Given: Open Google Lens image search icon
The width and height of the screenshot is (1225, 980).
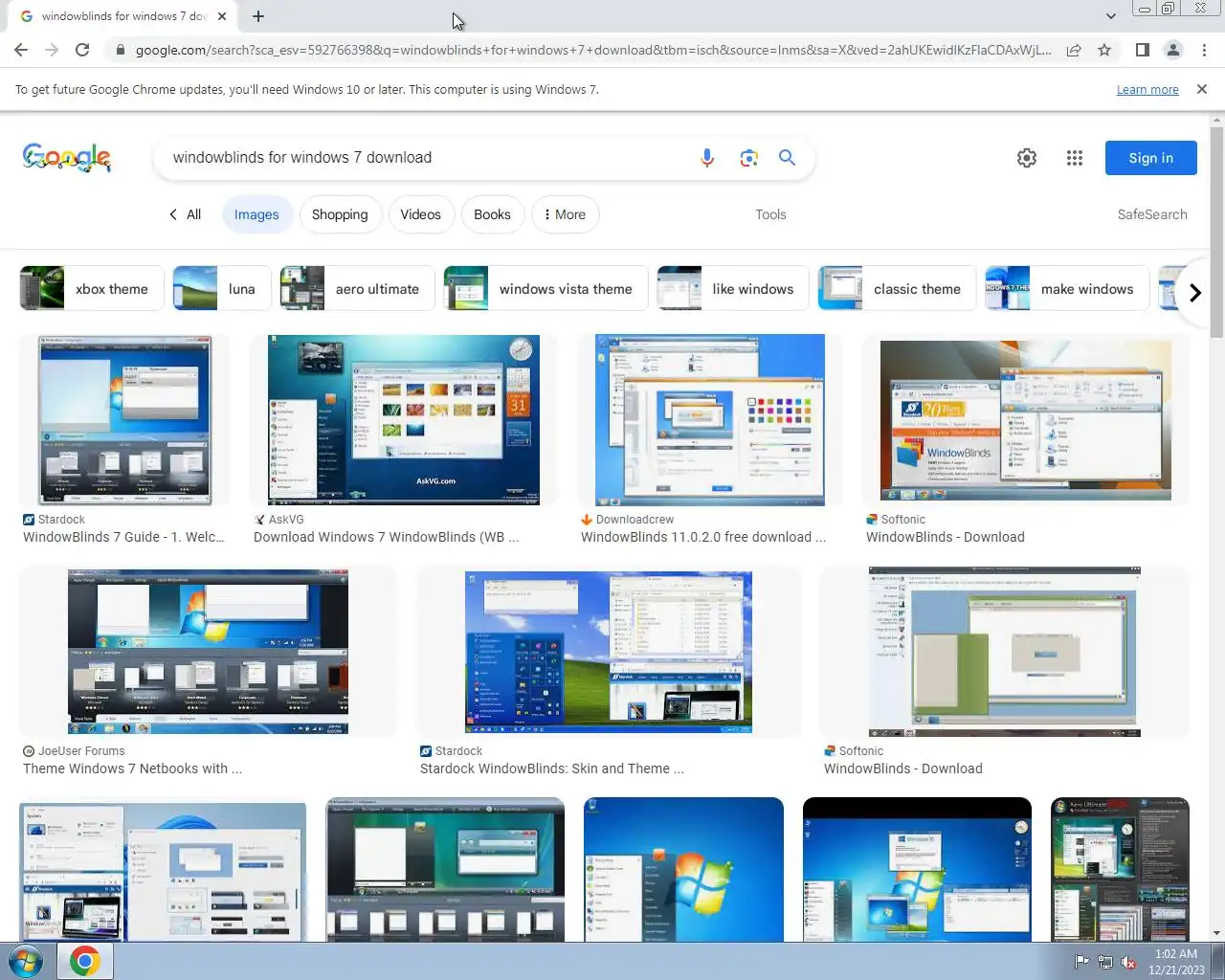Looking at the screenshot, I should click(x=748, y=158).
